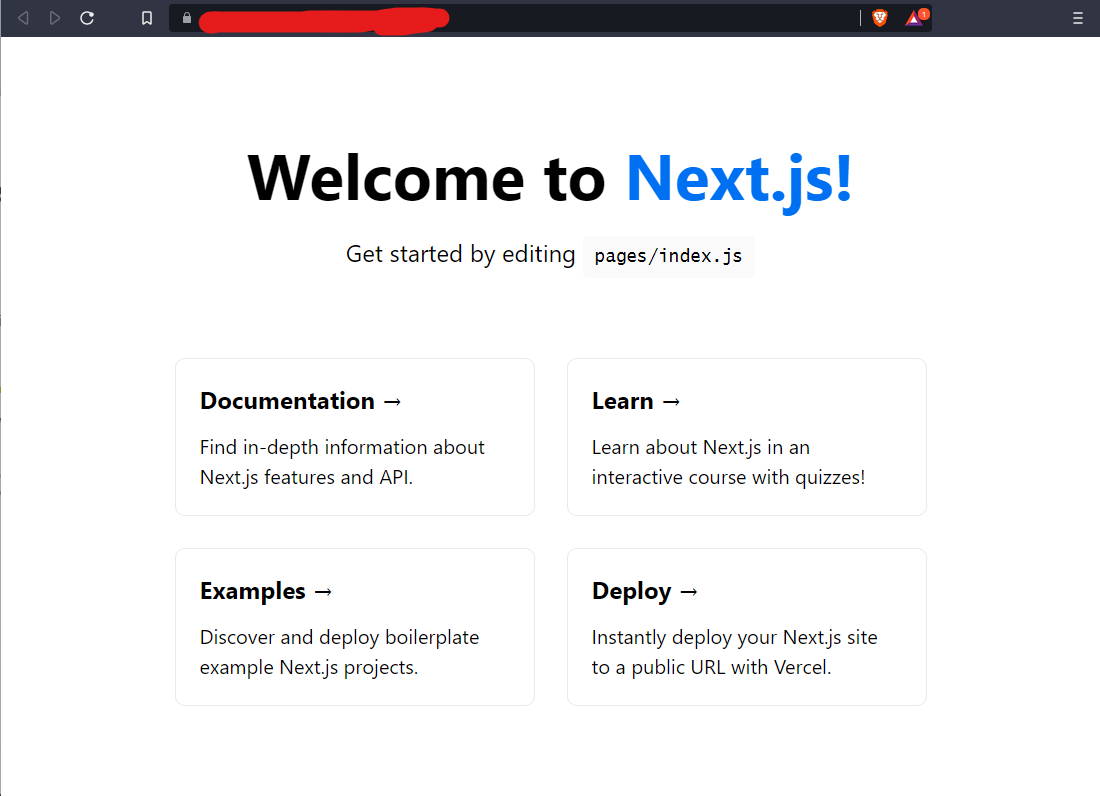Screen dimensions: 1100x796
Task: Follow the blue Next.js! title link
Action: coord(739,180)
